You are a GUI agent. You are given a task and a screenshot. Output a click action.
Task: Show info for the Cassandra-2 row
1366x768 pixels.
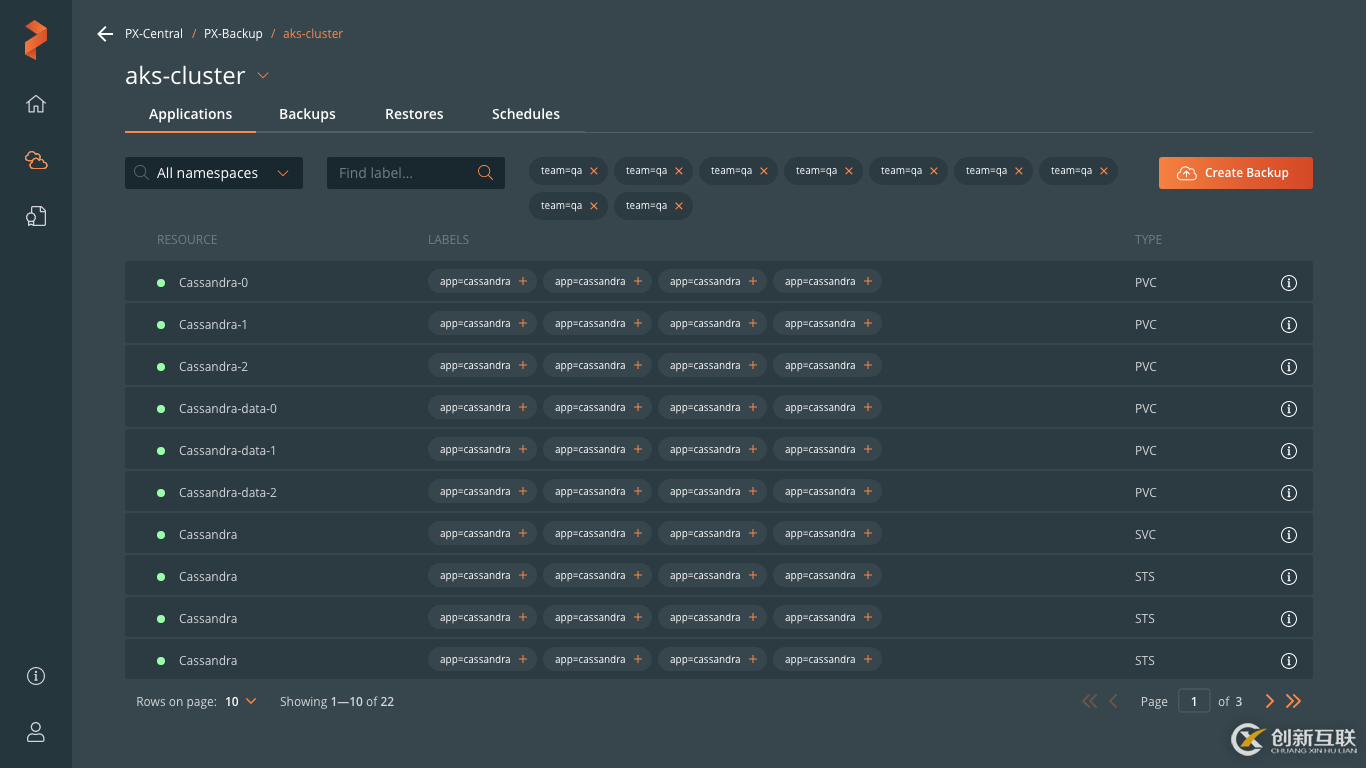[x=1289, y=367]
